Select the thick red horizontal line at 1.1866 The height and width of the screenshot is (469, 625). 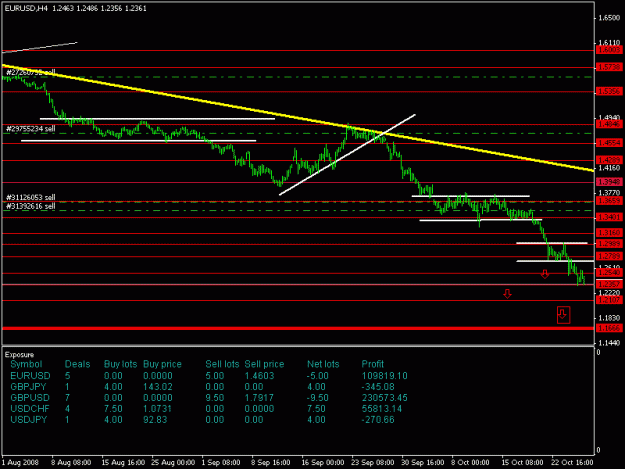[298, 328]
